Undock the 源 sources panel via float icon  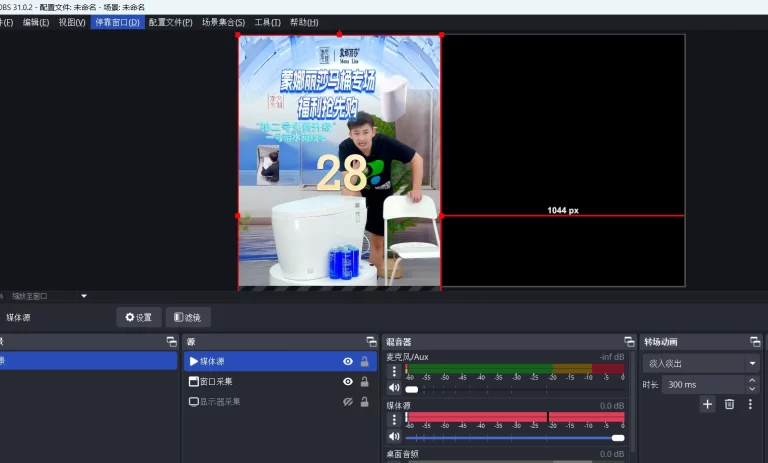pos(371,342)
